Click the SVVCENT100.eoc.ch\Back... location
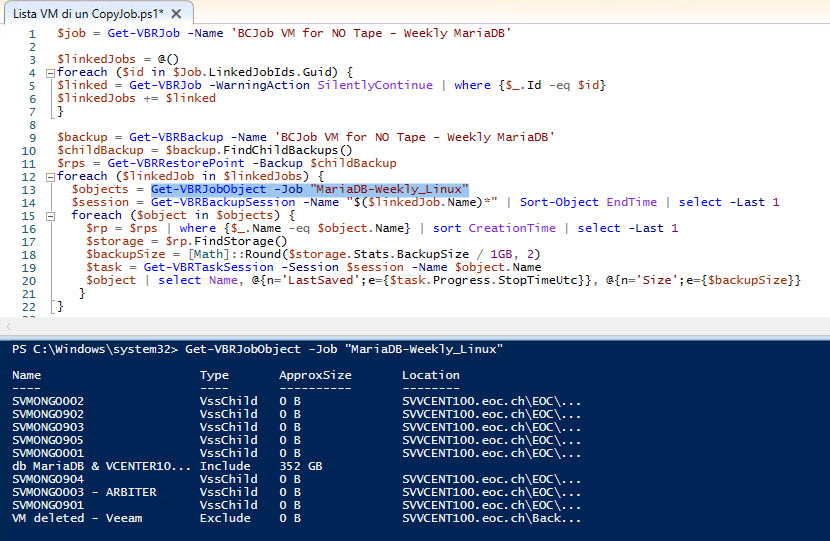The image size is (830, 541). [491, 518]
